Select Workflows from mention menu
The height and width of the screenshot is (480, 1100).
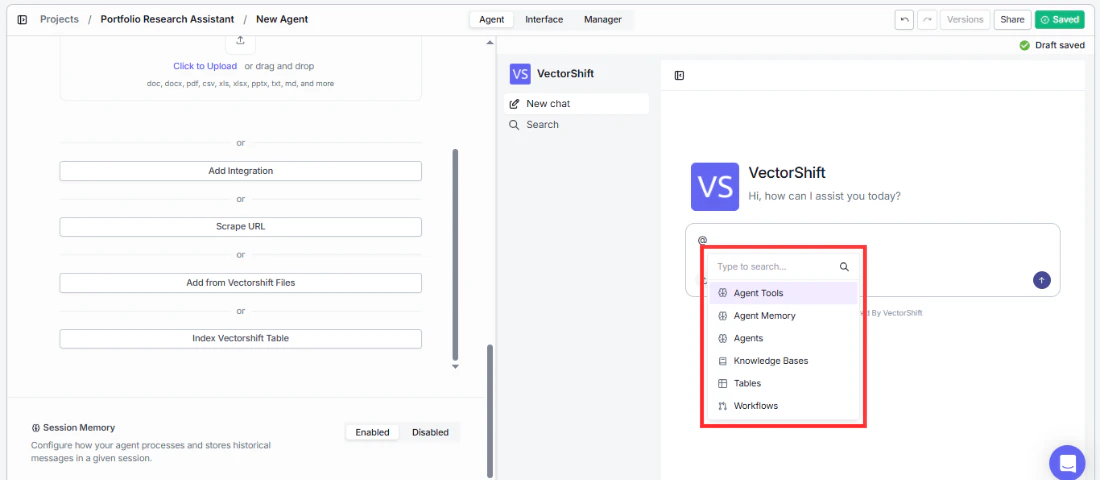pos(783,406)
